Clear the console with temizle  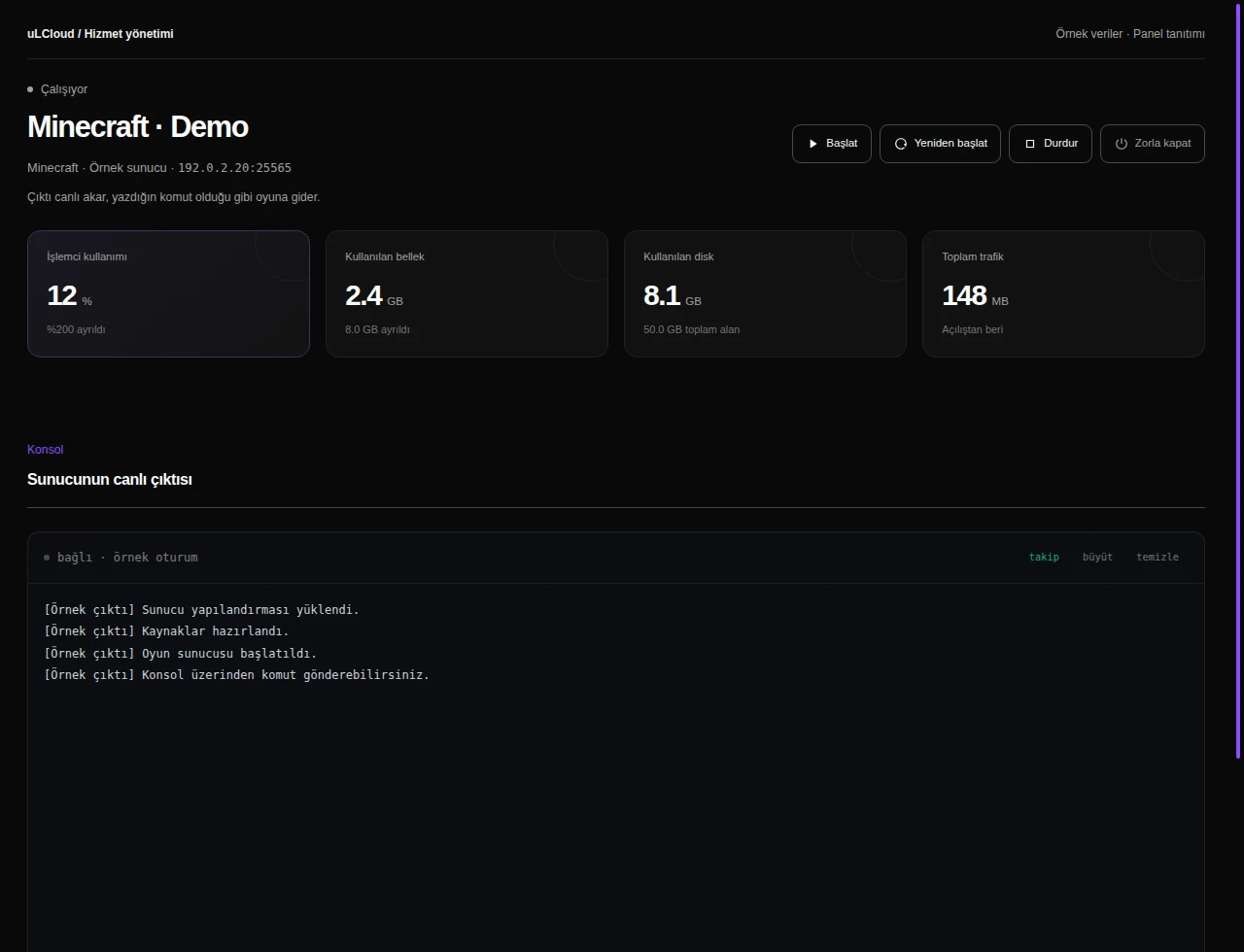pos(1158,557)
